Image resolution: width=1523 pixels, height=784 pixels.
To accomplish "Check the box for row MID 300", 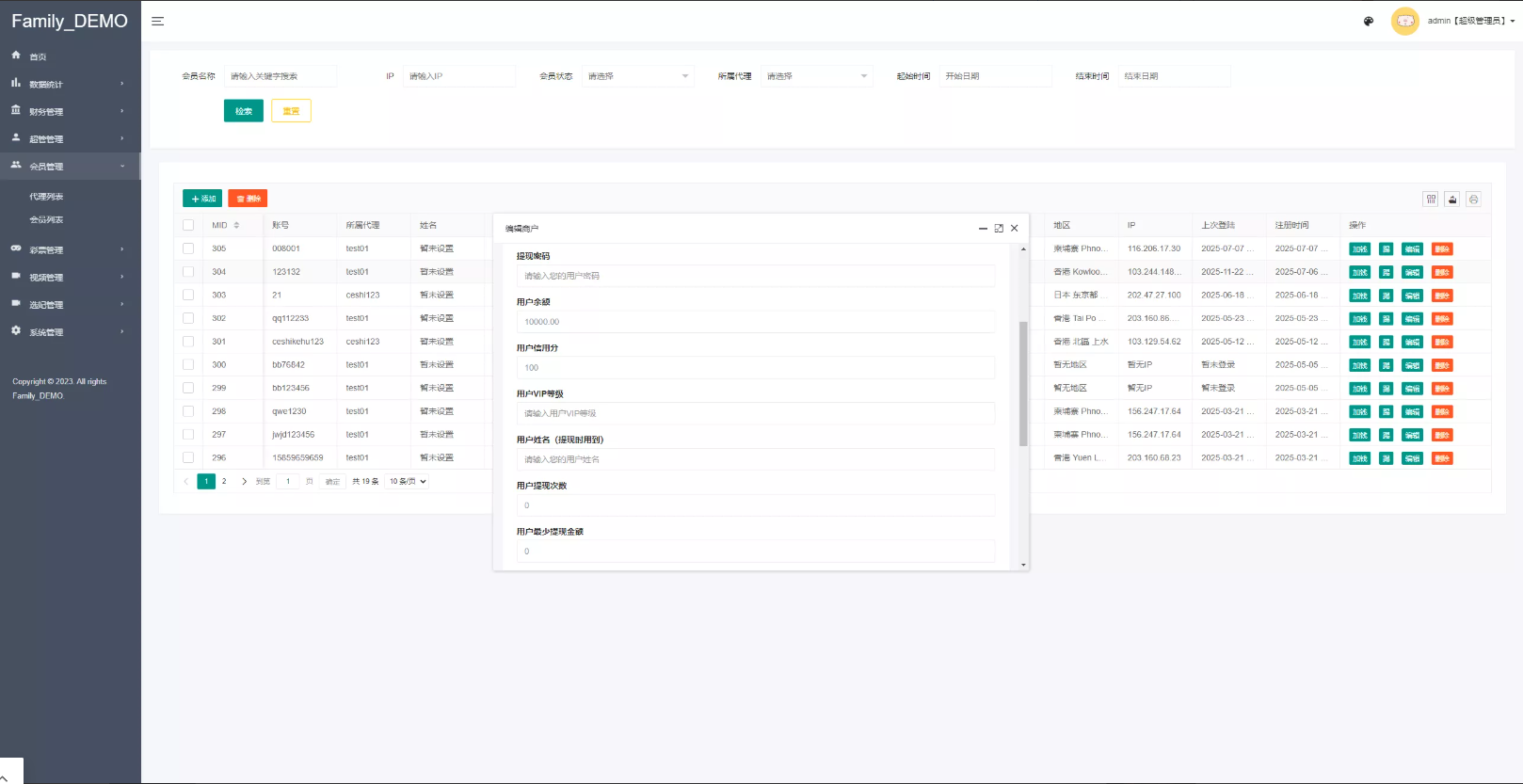I will pyautogui.click(x=188, y=364).
